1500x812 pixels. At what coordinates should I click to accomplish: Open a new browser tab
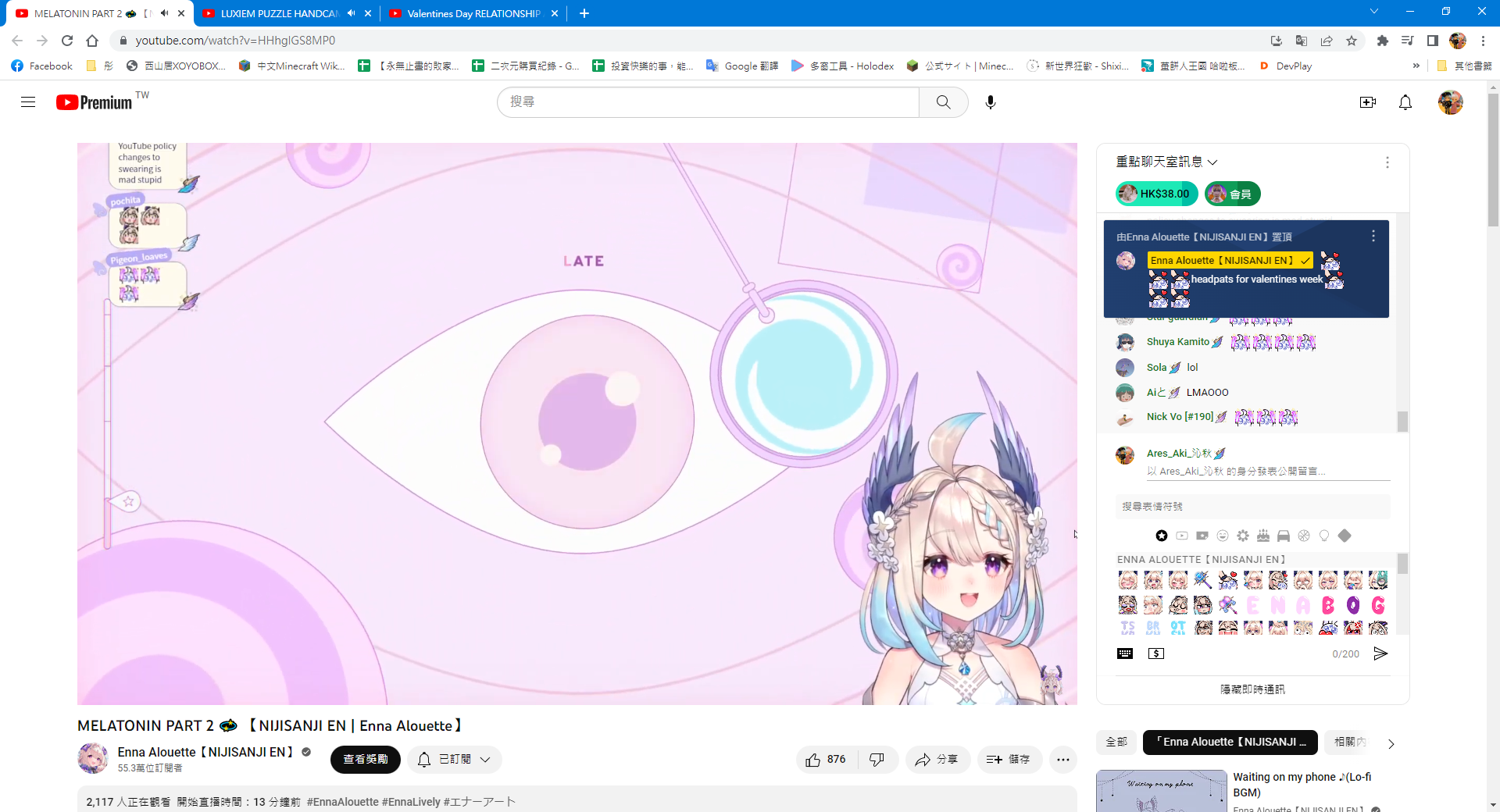pyautogui.click(x=584, y=13)
